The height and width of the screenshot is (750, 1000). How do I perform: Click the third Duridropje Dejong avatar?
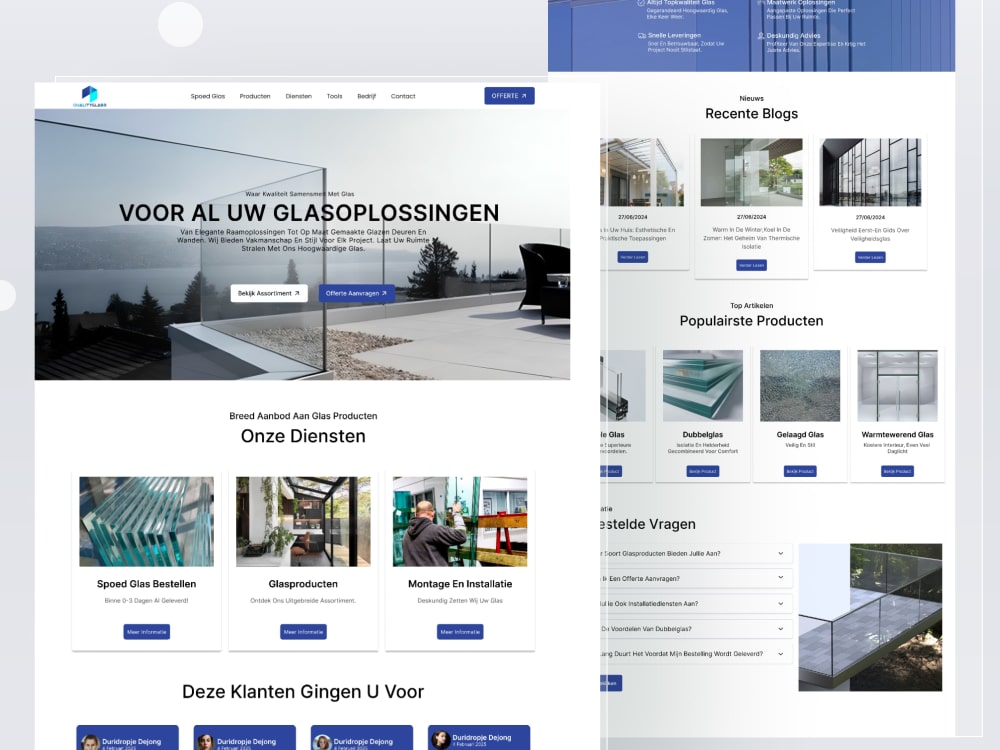point(322,742)
